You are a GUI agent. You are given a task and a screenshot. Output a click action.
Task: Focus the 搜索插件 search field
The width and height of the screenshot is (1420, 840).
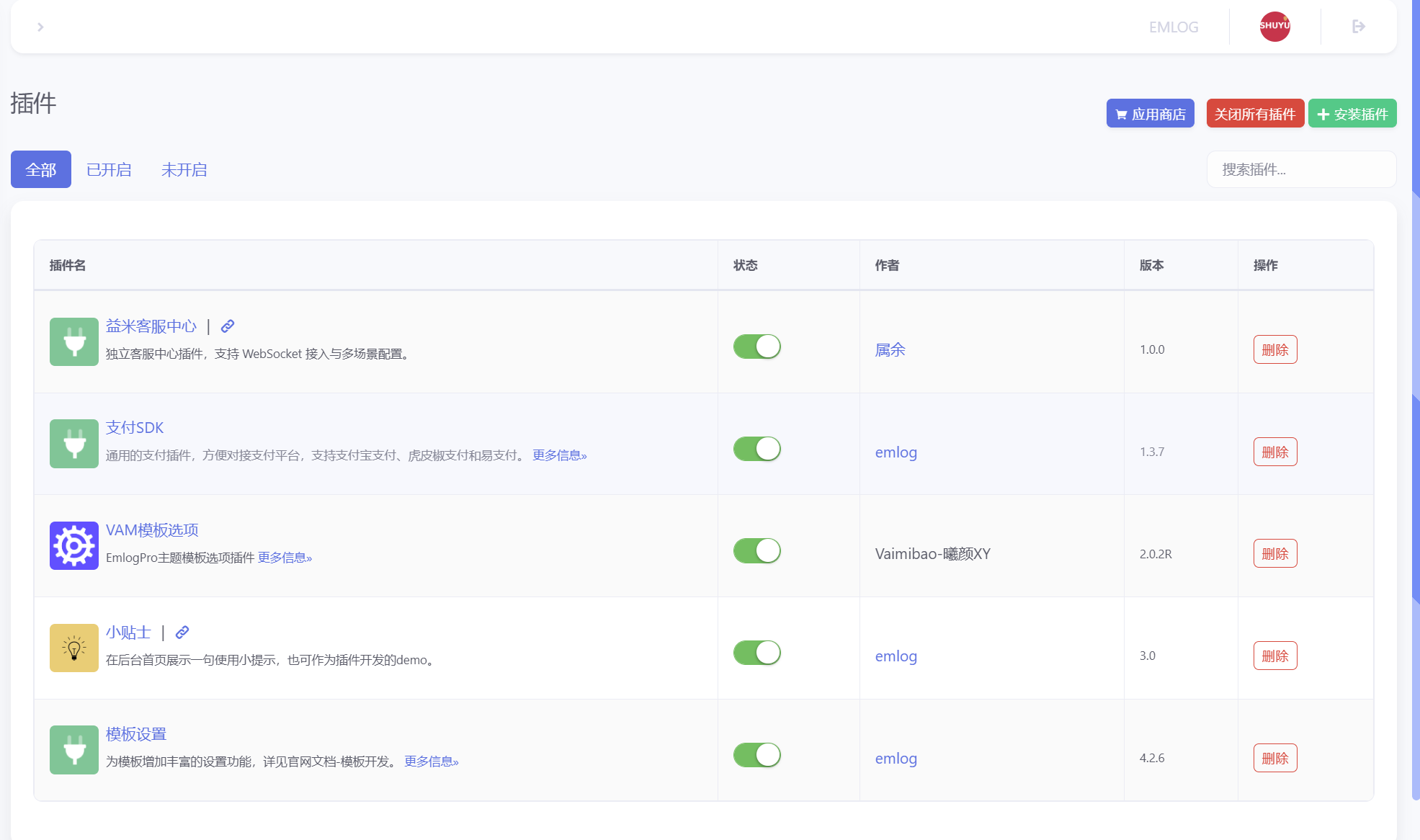tap(1301, 170)
